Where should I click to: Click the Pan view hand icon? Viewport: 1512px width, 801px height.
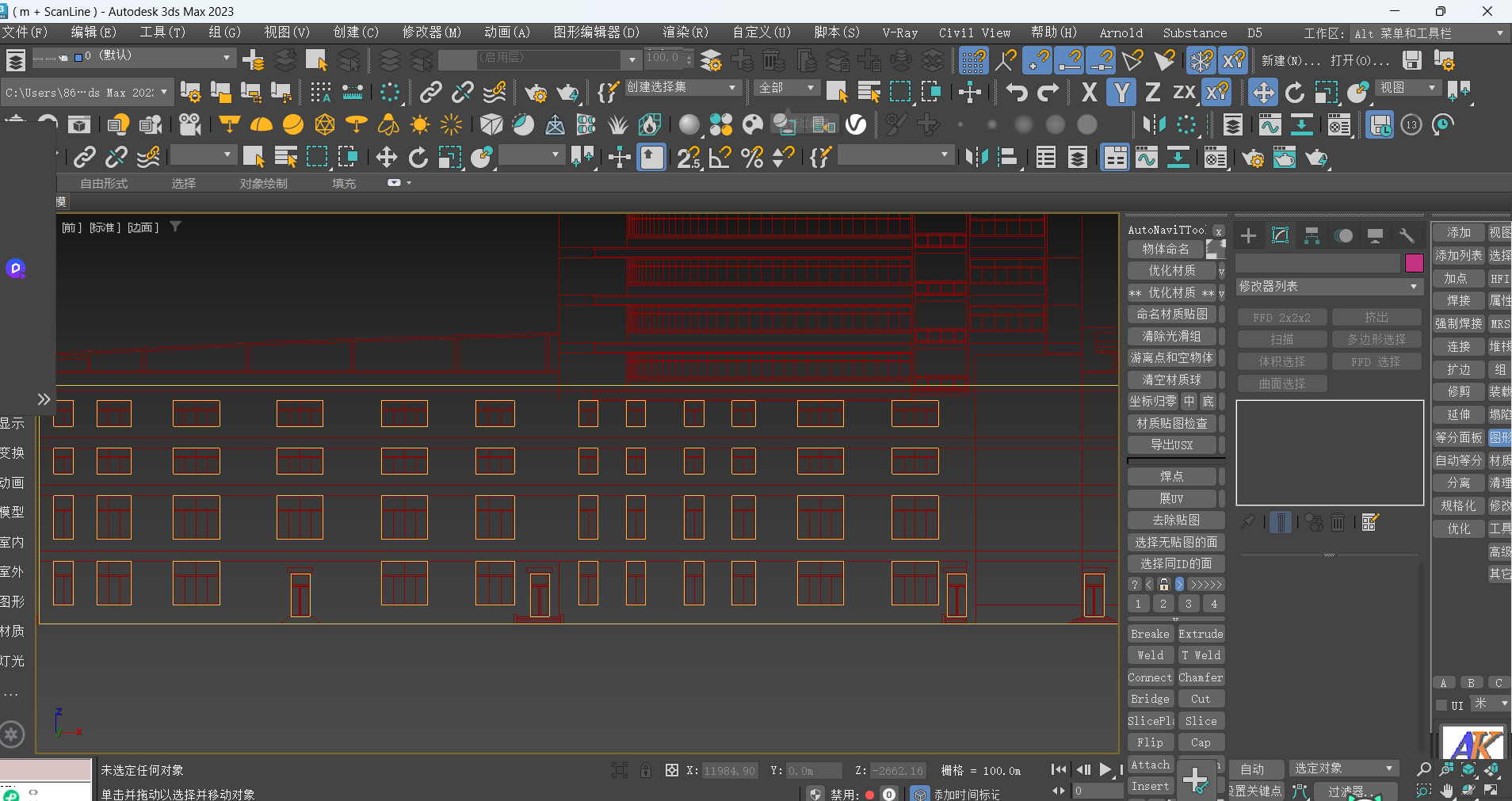pos(1447,790)
